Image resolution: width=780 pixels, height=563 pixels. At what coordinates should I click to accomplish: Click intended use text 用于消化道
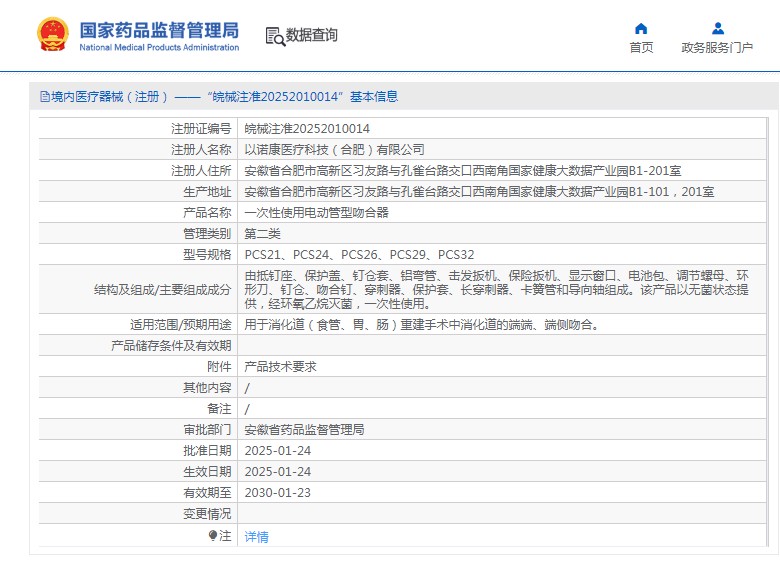(x=422, y=325)
